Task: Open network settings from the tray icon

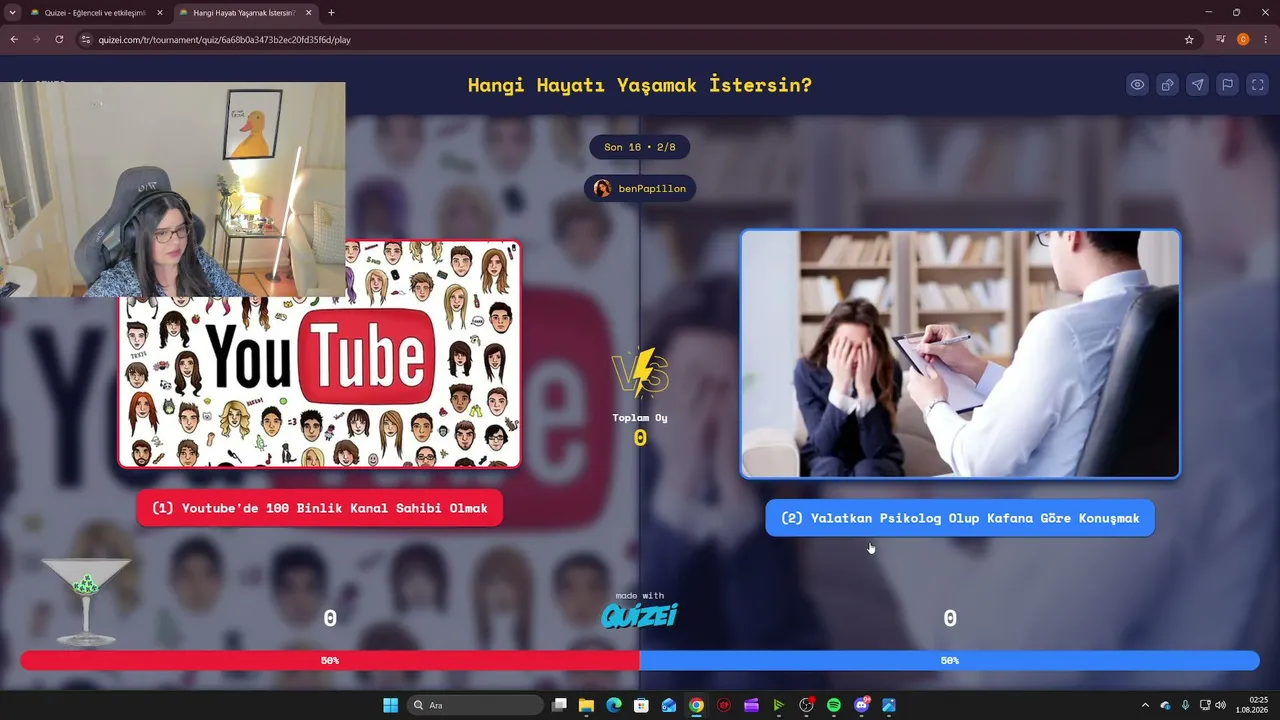Action: click(x=1205, y=705)
